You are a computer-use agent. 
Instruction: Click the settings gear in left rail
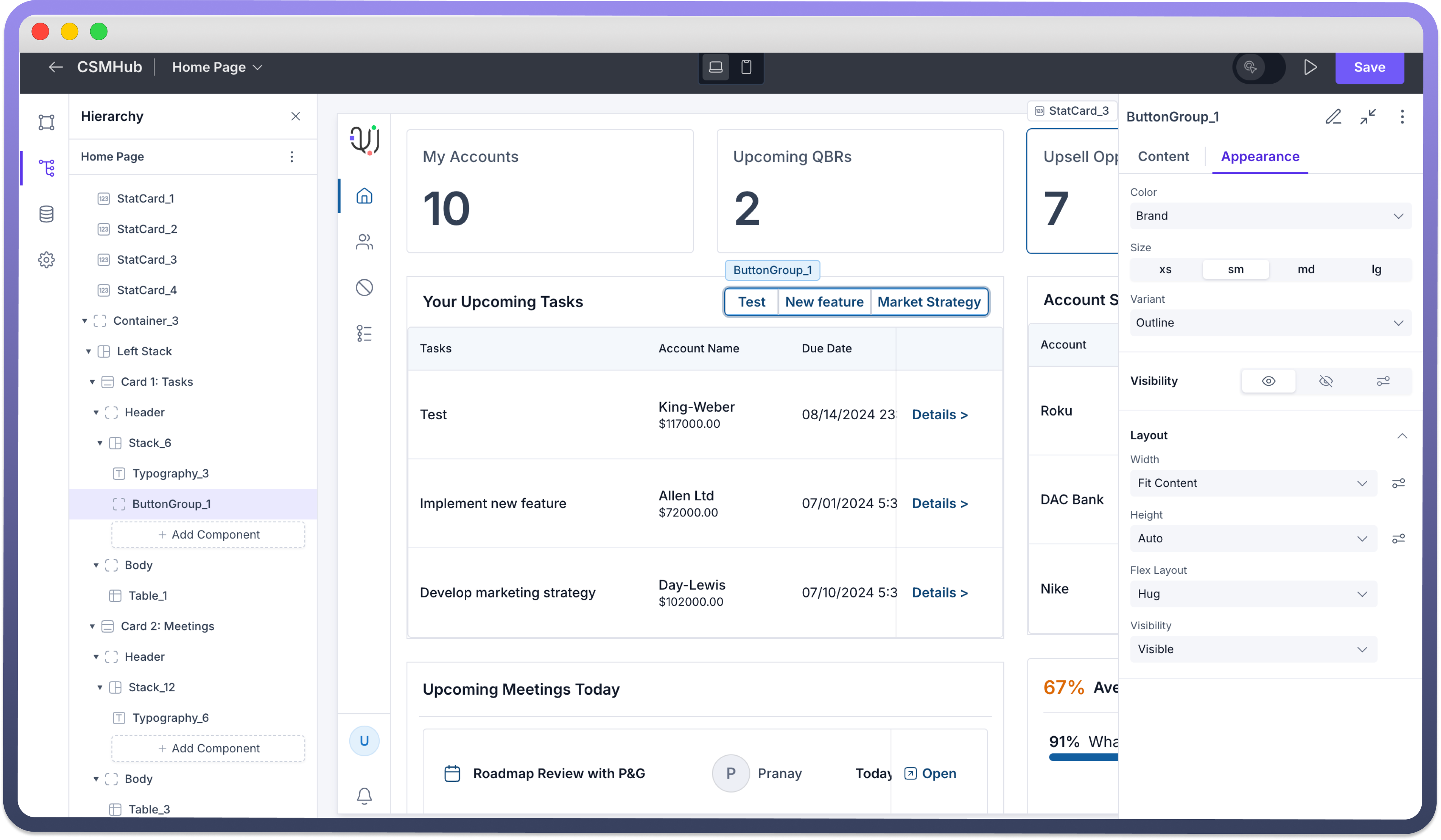[46, 260]
